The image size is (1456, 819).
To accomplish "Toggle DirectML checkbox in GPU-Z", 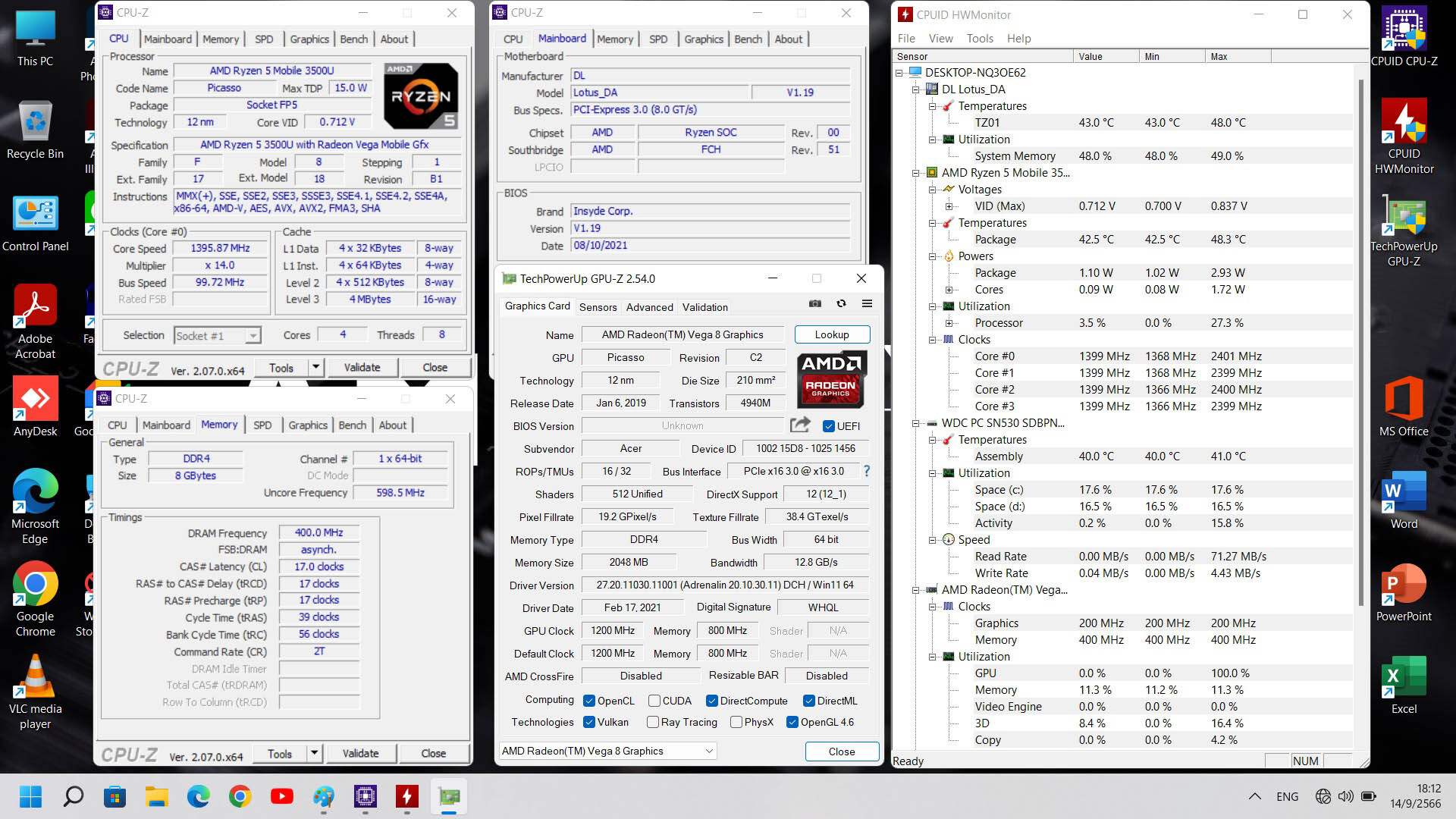I will (809, 701).
